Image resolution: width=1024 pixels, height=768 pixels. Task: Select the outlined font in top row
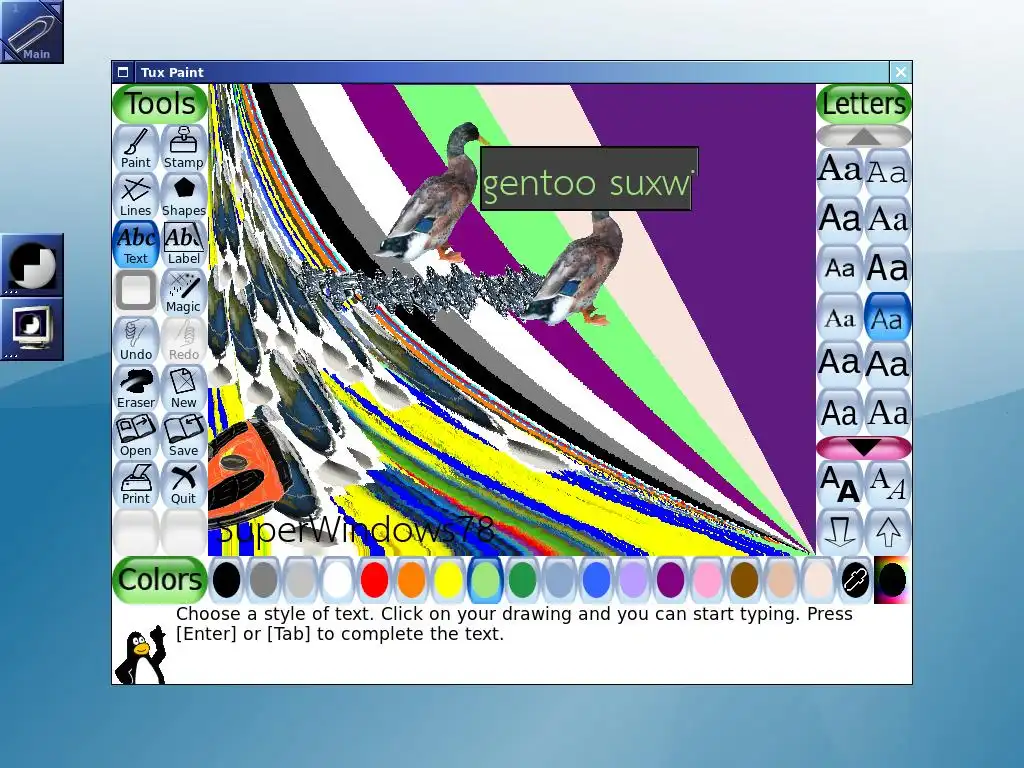click(888, 172)
